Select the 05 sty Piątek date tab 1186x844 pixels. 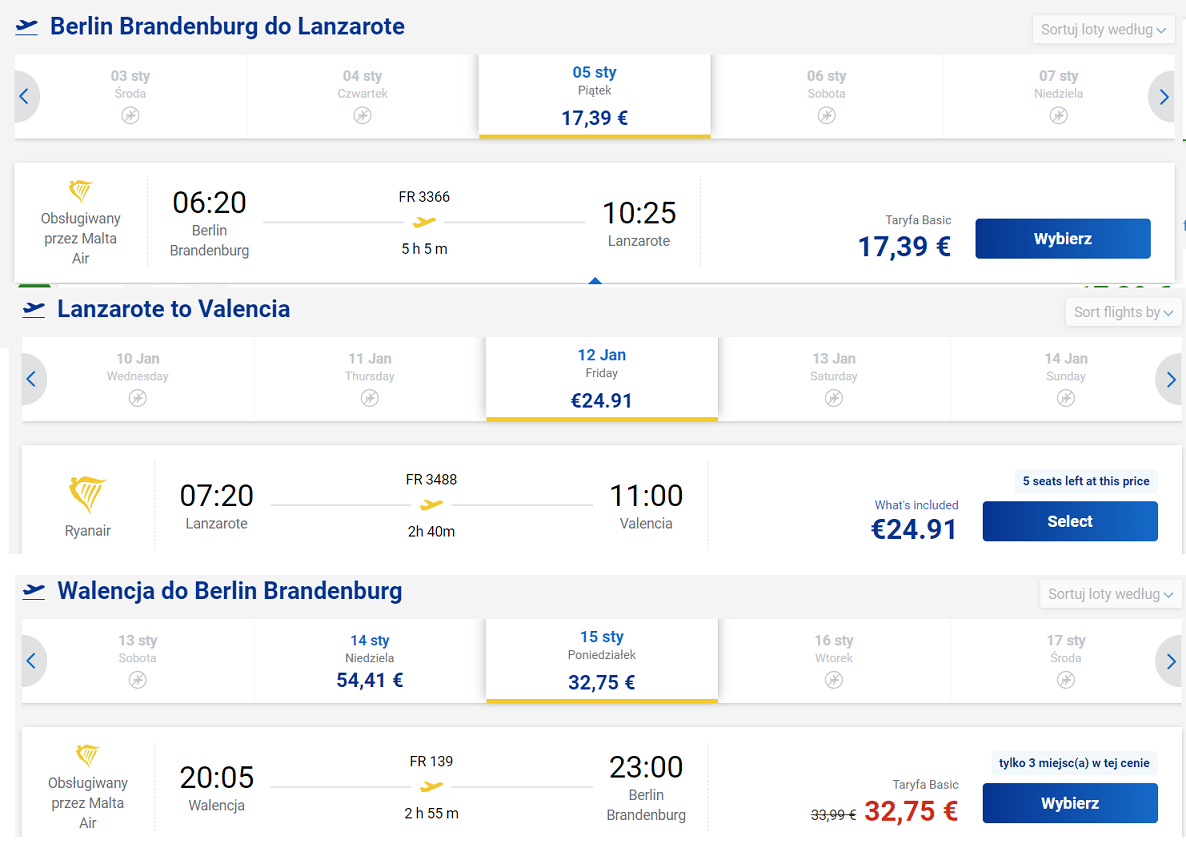tap(595, 96)
